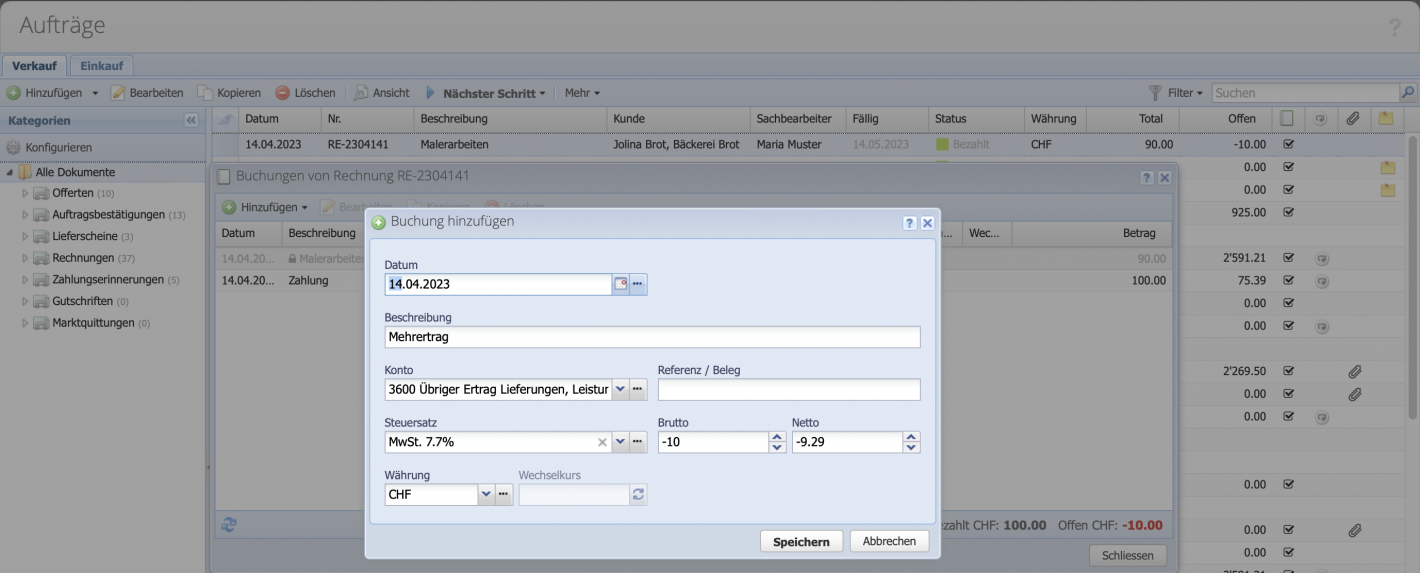Toggle checkbox for row with 925.00 open
This screenshot has width=1420, height=573.
1288,212
